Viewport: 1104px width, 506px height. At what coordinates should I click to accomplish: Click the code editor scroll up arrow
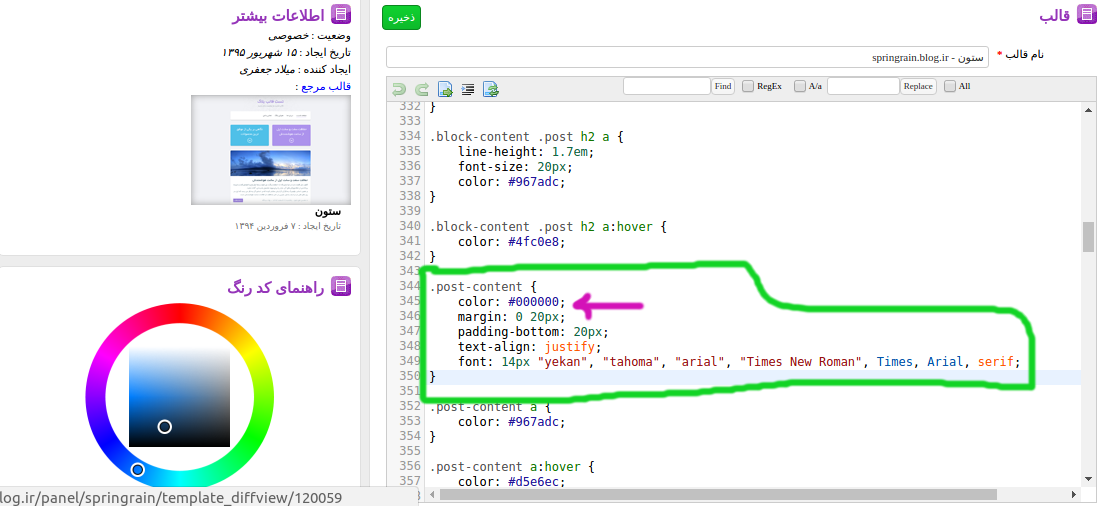(x=1089, y=110)
